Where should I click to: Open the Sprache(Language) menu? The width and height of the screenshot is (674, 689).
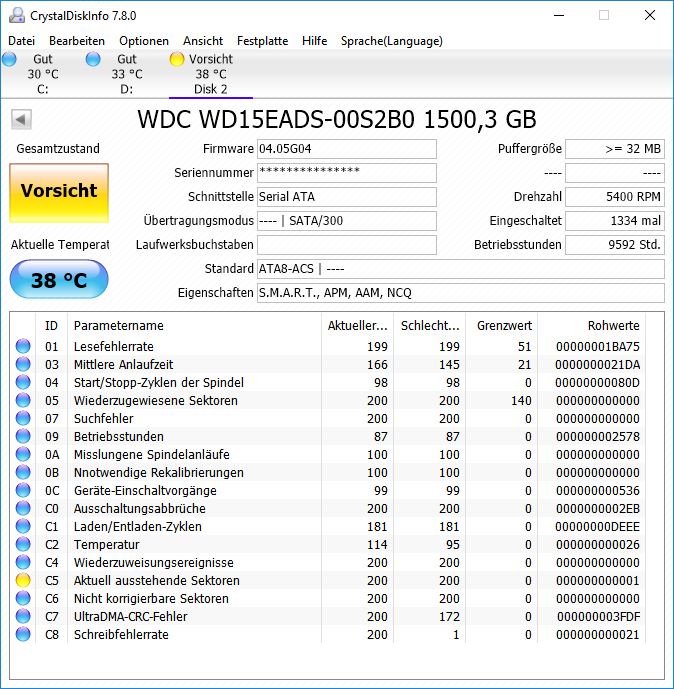point(391,41)
